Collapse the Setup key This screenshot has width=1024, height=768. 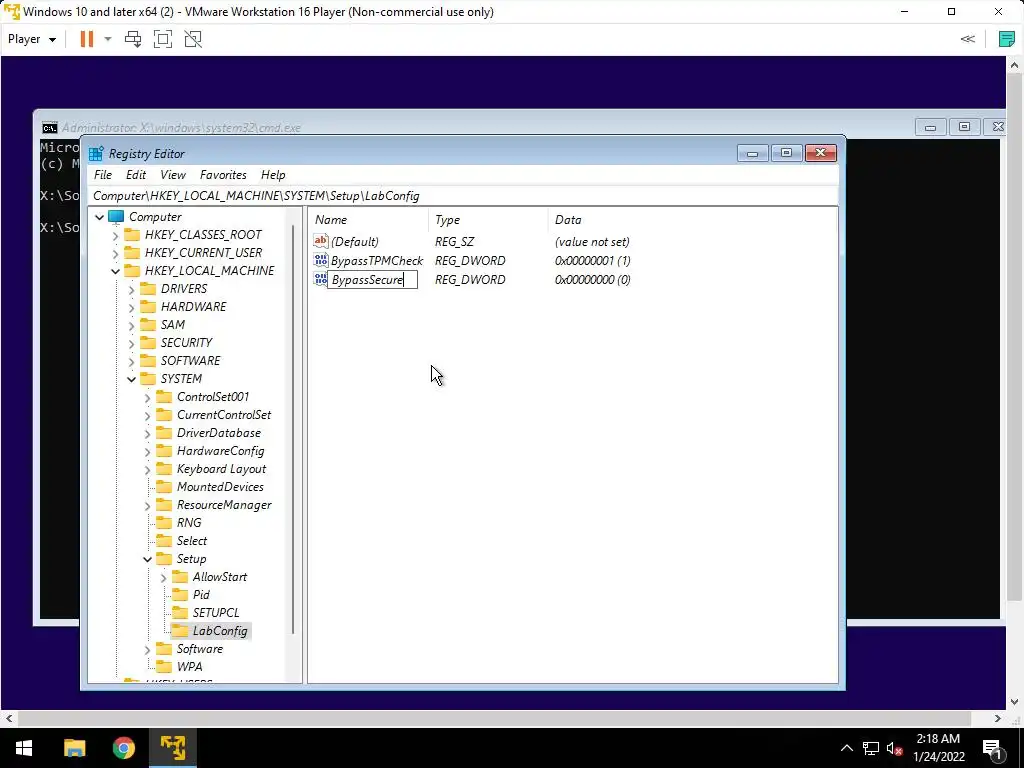click(148, 559)
